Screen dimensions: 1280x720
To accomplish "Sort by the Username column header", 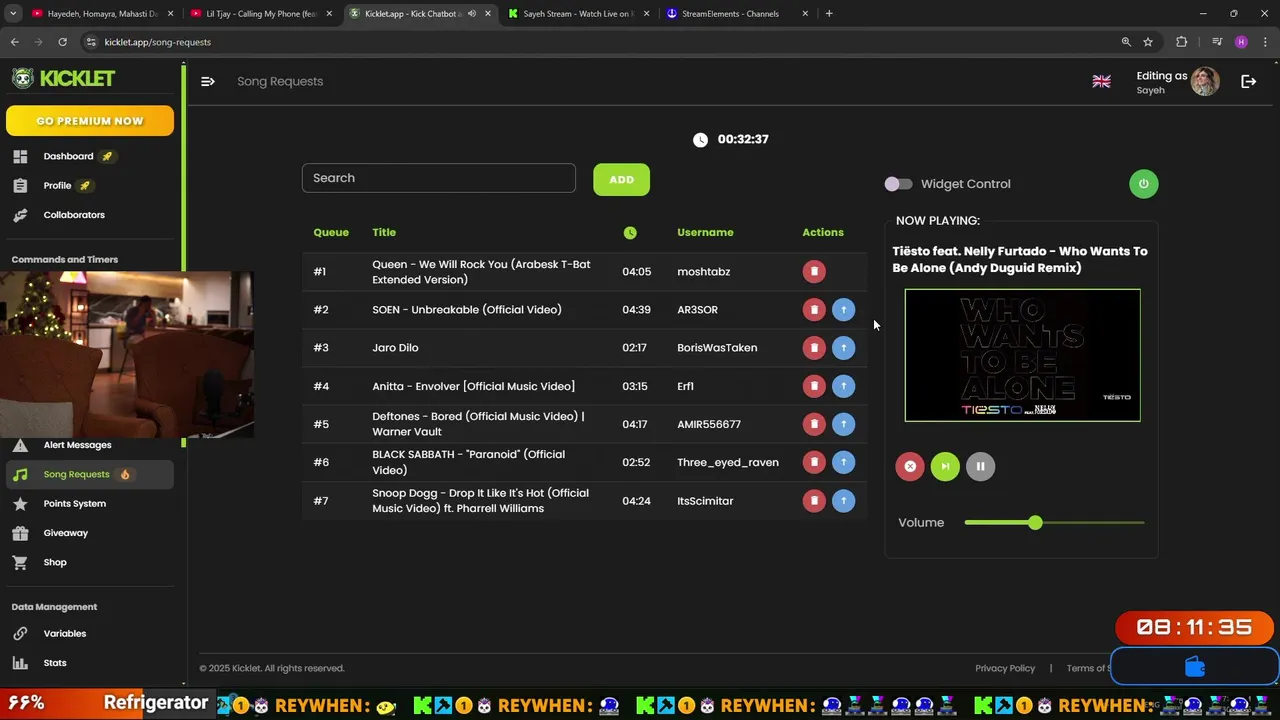I will coord(705,232).
